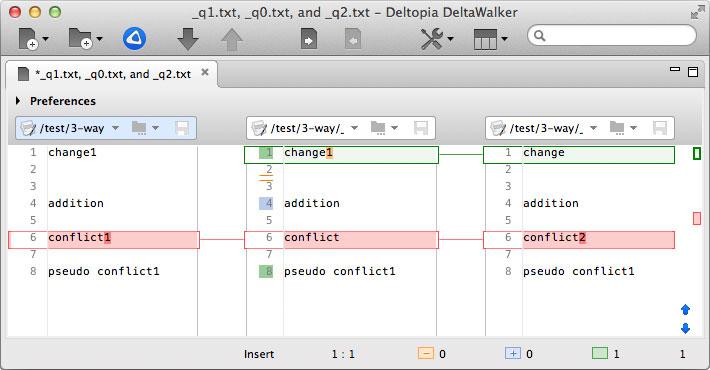This screenshot has height=370, width=710.
Task: Click the middle pane browse folder icon
Action: pos(378,128)
